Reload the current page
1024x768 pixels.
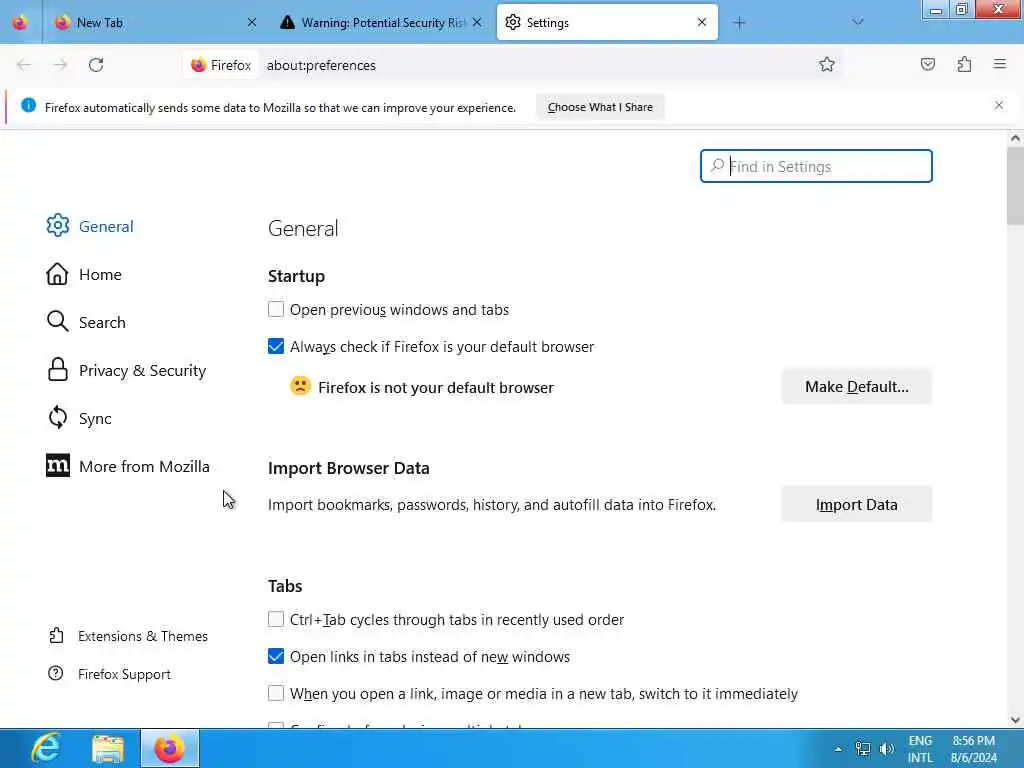pos(96,65)
